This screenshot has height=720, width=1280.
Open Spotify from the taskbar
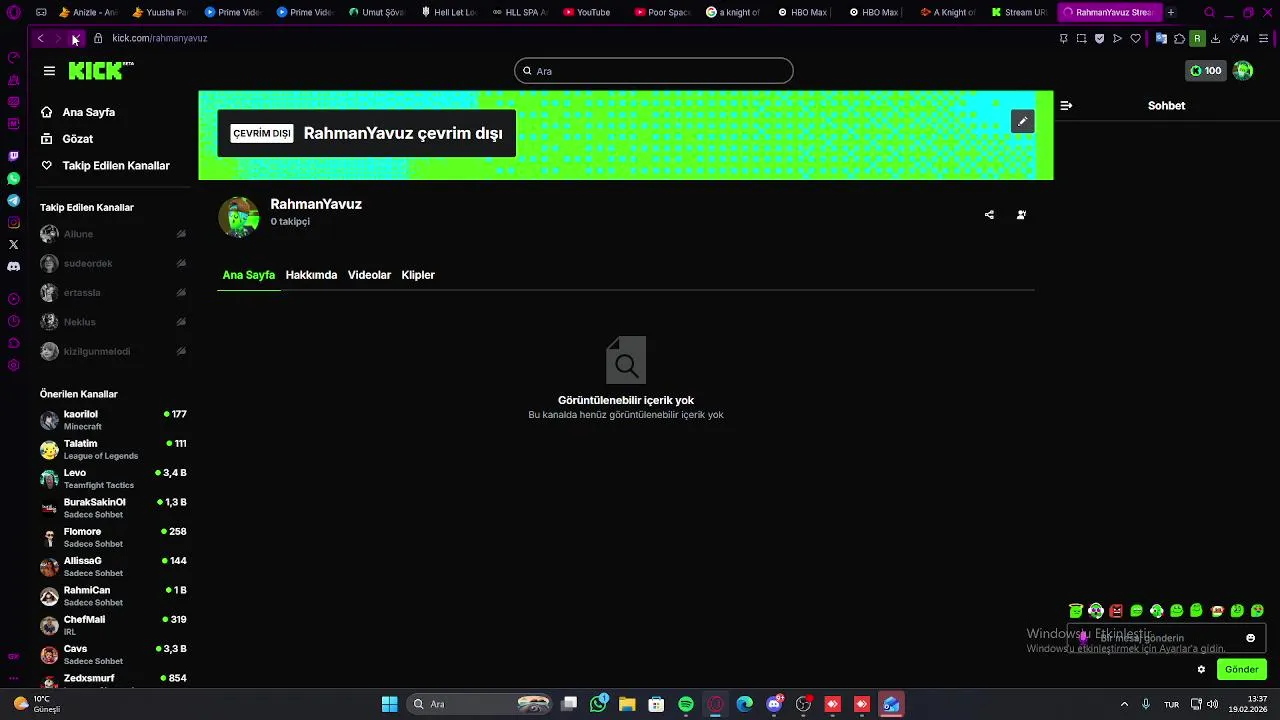pos(686,704)
